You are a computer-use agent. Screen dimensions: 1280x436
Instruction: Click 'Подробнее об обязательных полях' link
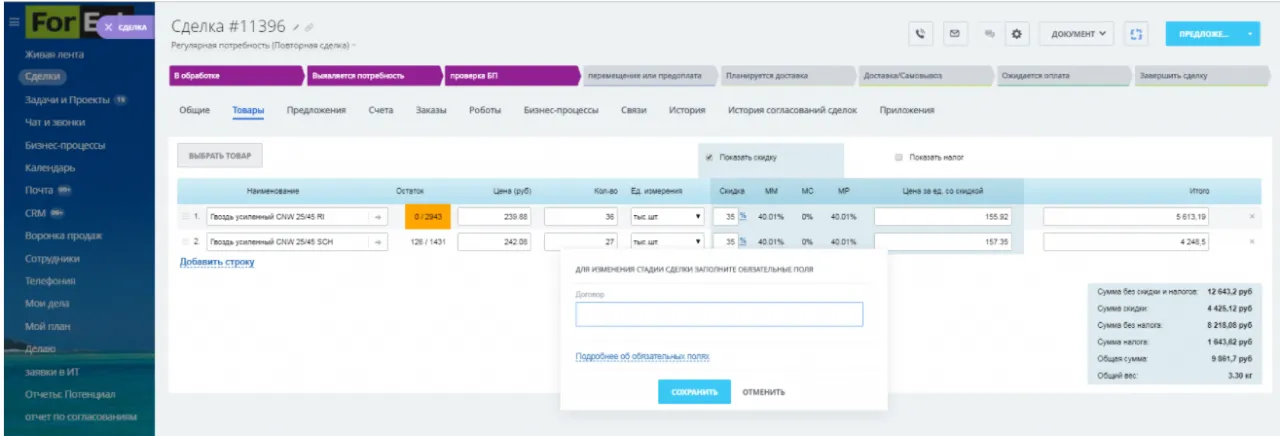coord(642,356)
